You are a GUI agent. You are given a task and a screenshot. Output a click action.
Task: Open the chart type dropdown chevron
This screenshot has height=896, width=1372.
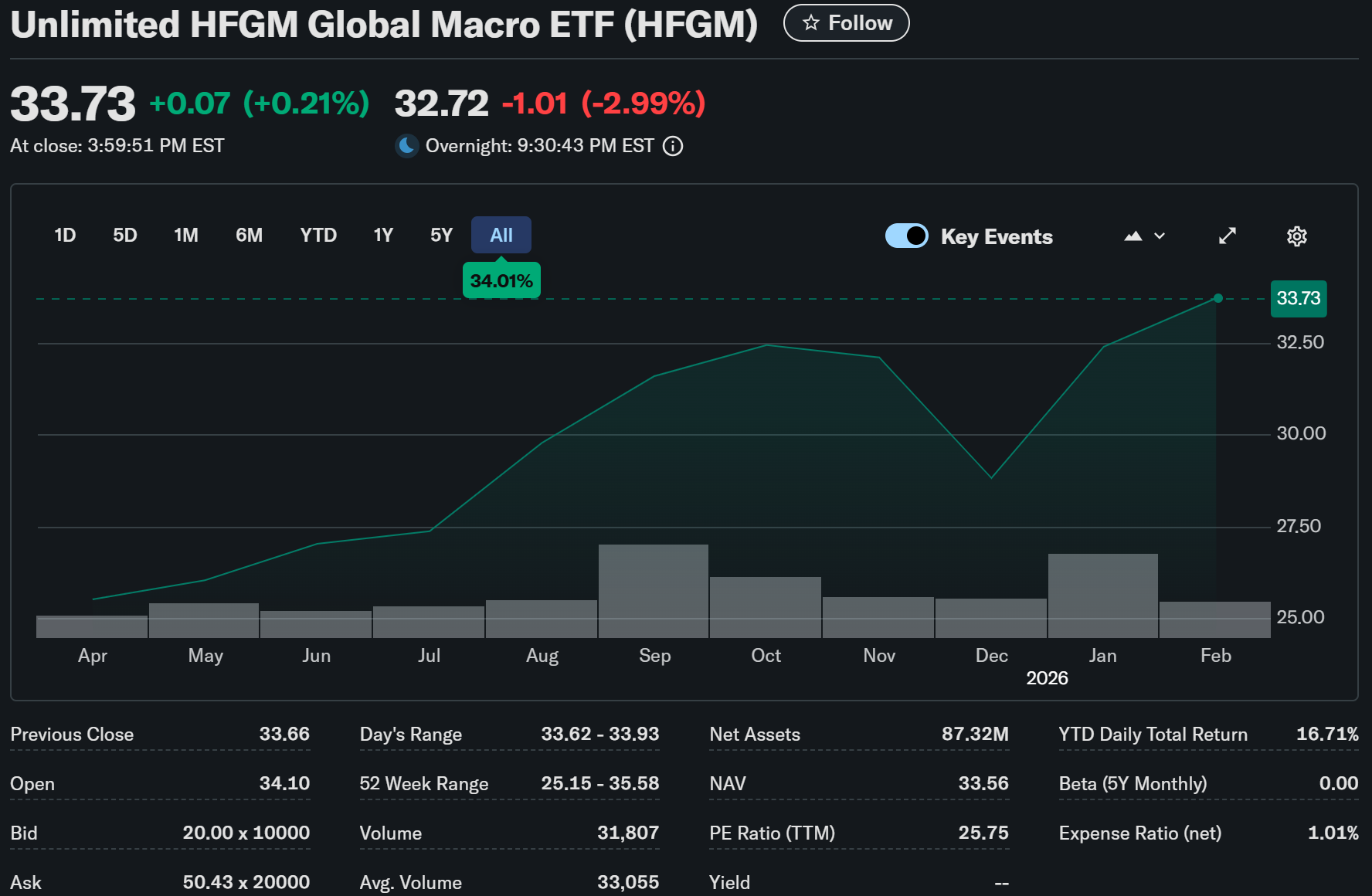tap(1160, 236)
